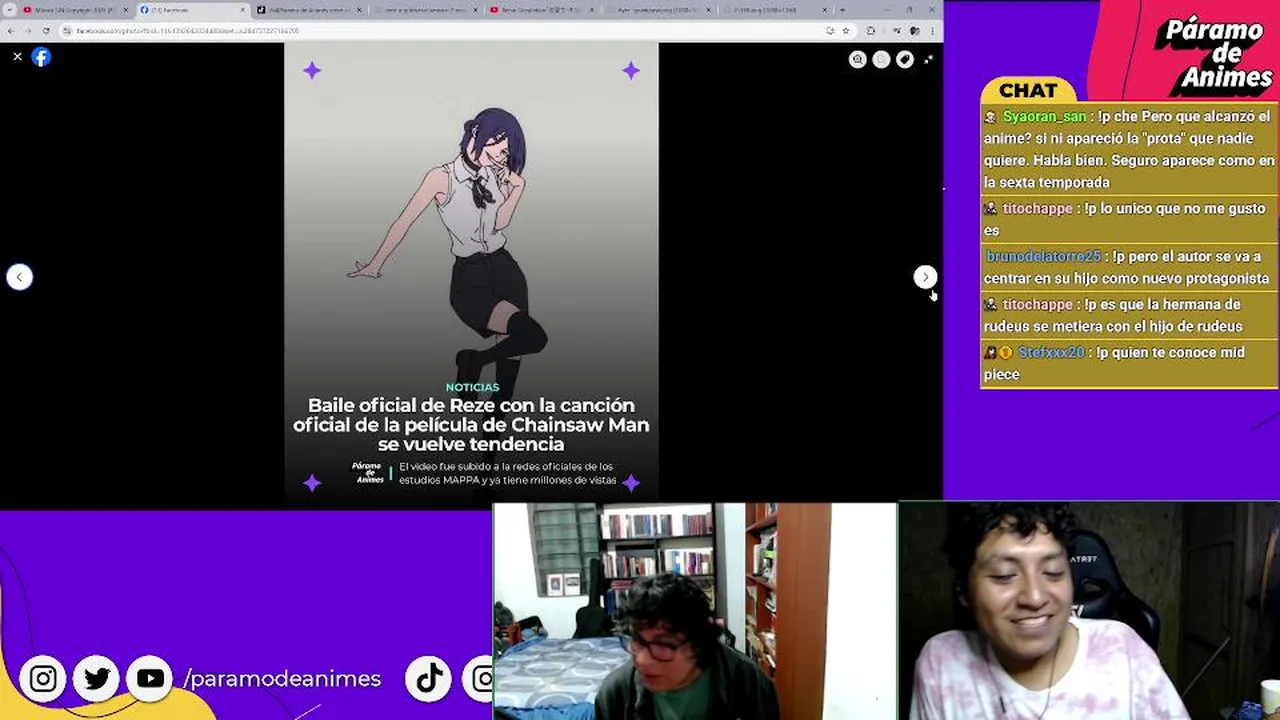Reload the page in browser

pyautogui.click(x=46, y=31)
